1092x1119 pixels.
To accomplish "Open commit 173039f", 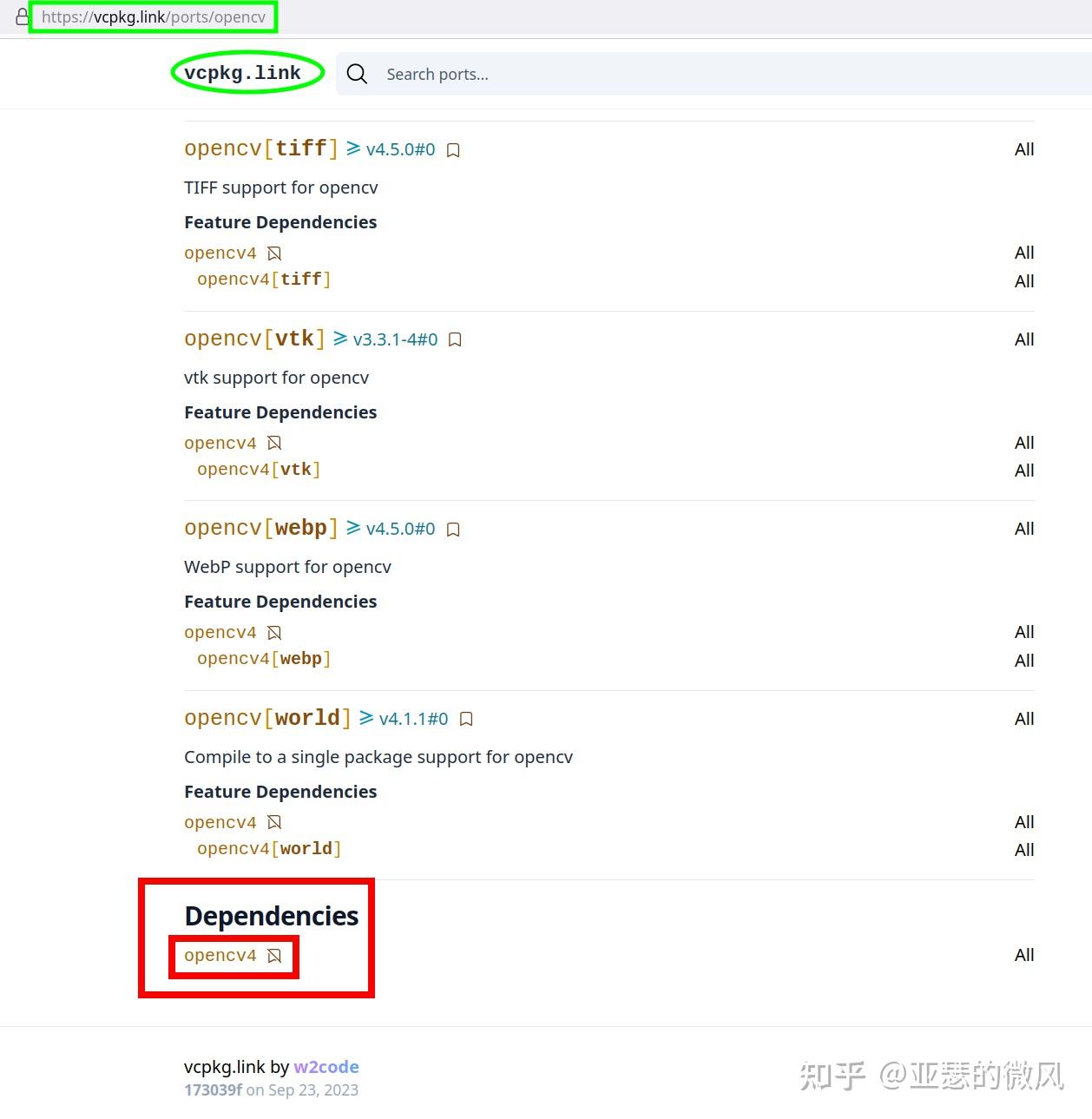I will 214,1089.
